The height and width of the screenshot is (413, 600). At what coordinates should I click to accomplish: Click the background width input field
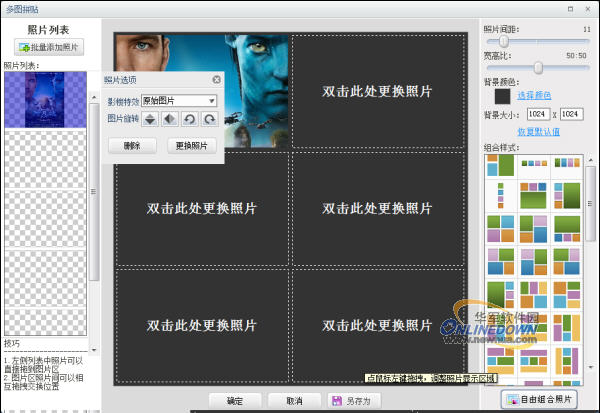point(540,115)
